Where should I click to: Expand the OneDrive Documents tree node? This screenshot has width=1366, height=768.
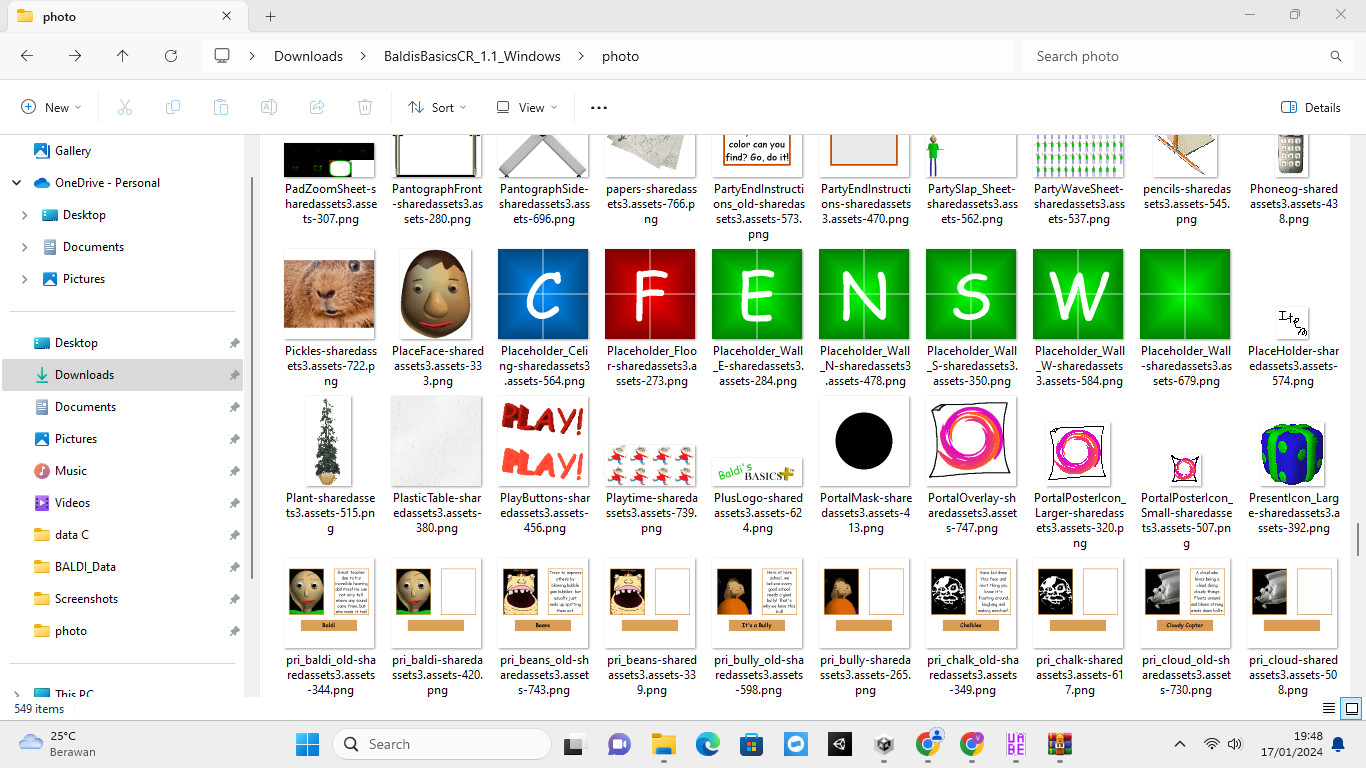coord(25,247)
